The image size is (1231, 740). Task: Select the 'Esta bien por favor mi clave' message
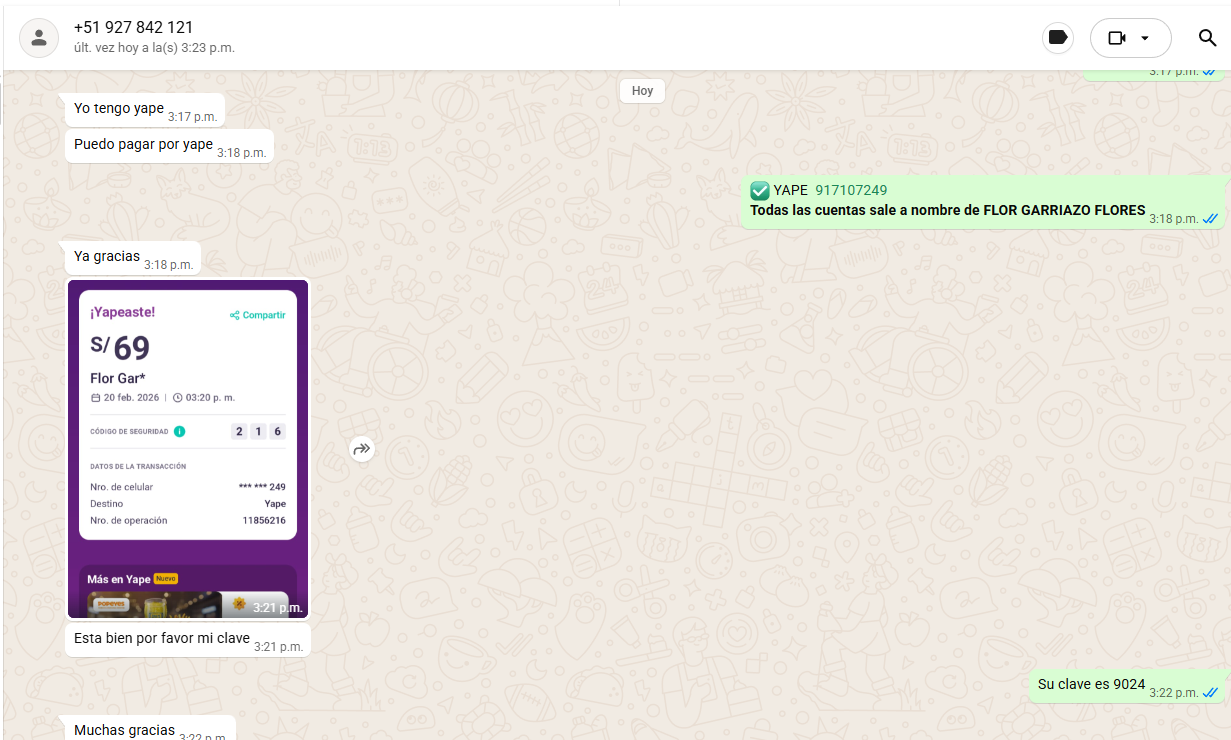[161, 638]
